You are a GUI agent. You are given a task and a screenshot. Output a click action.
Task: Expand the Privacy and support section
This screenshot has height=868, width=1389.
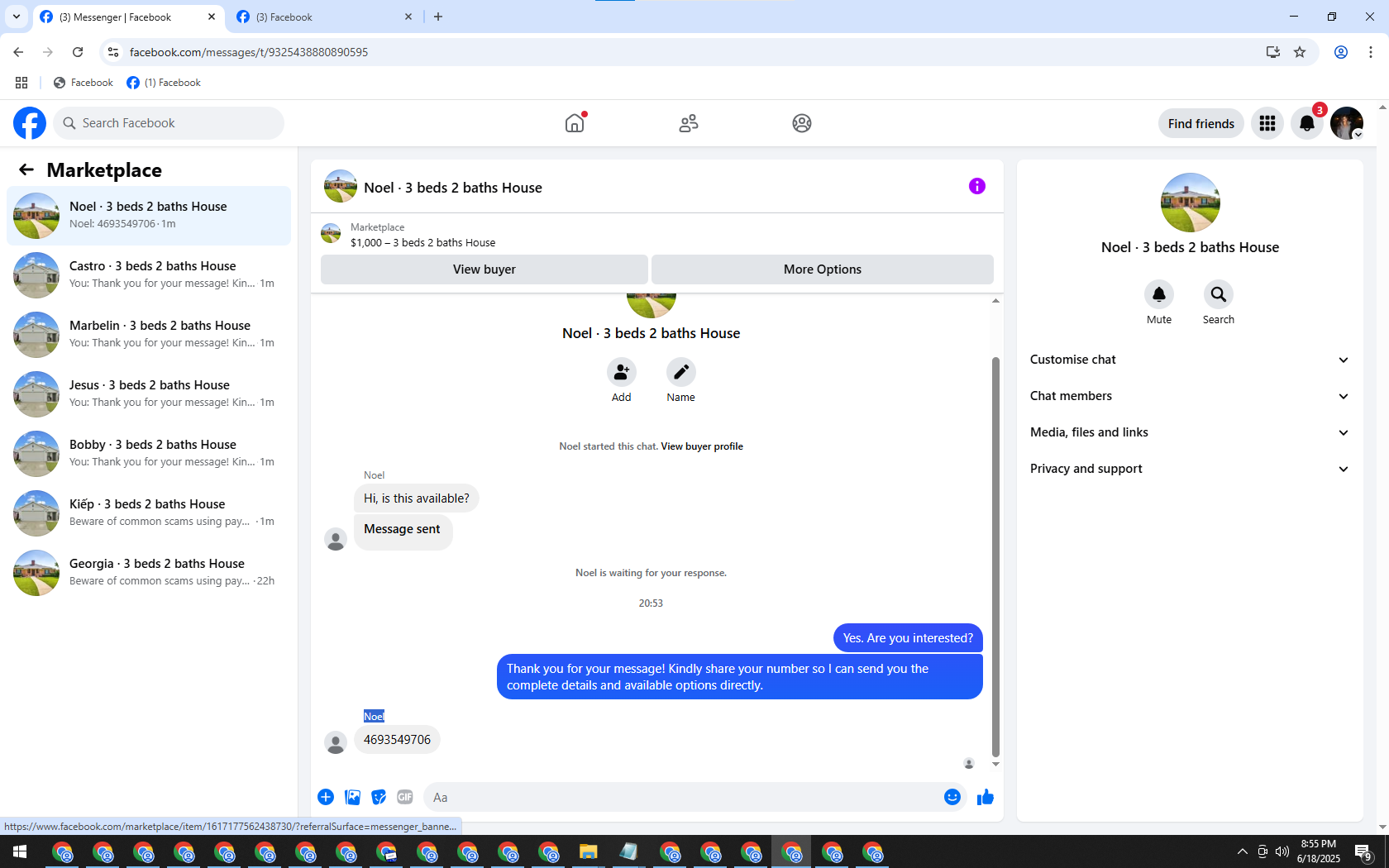[1190, 469]
